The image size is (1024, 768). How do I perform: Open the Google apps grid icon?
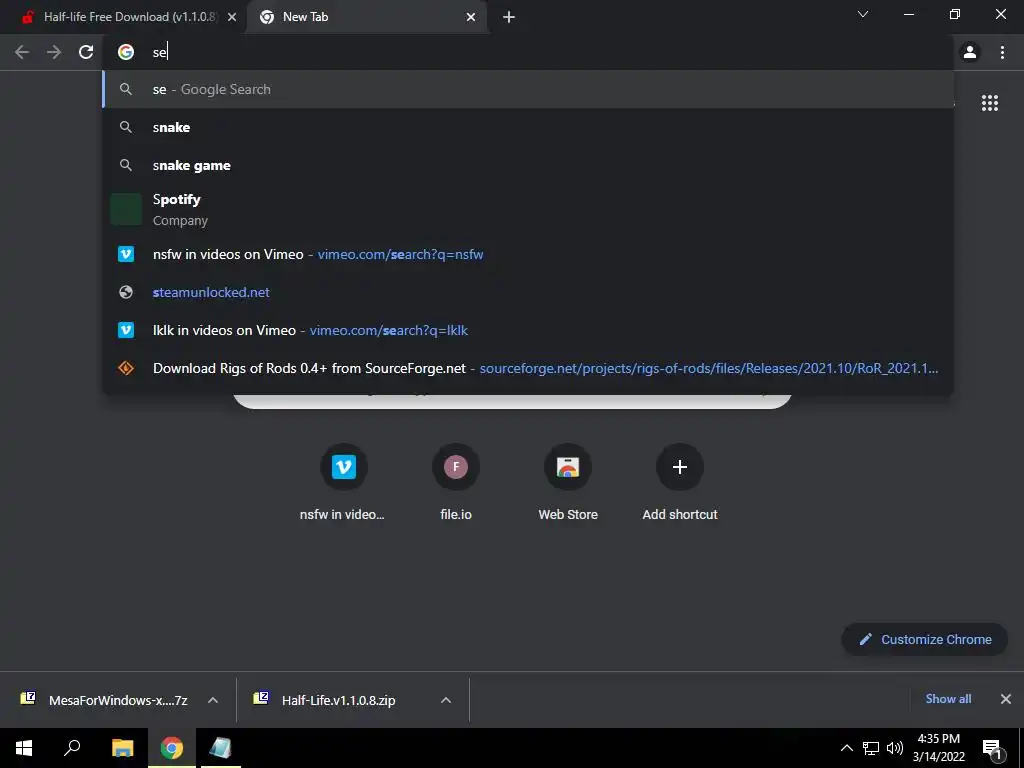tap(989, 103)
